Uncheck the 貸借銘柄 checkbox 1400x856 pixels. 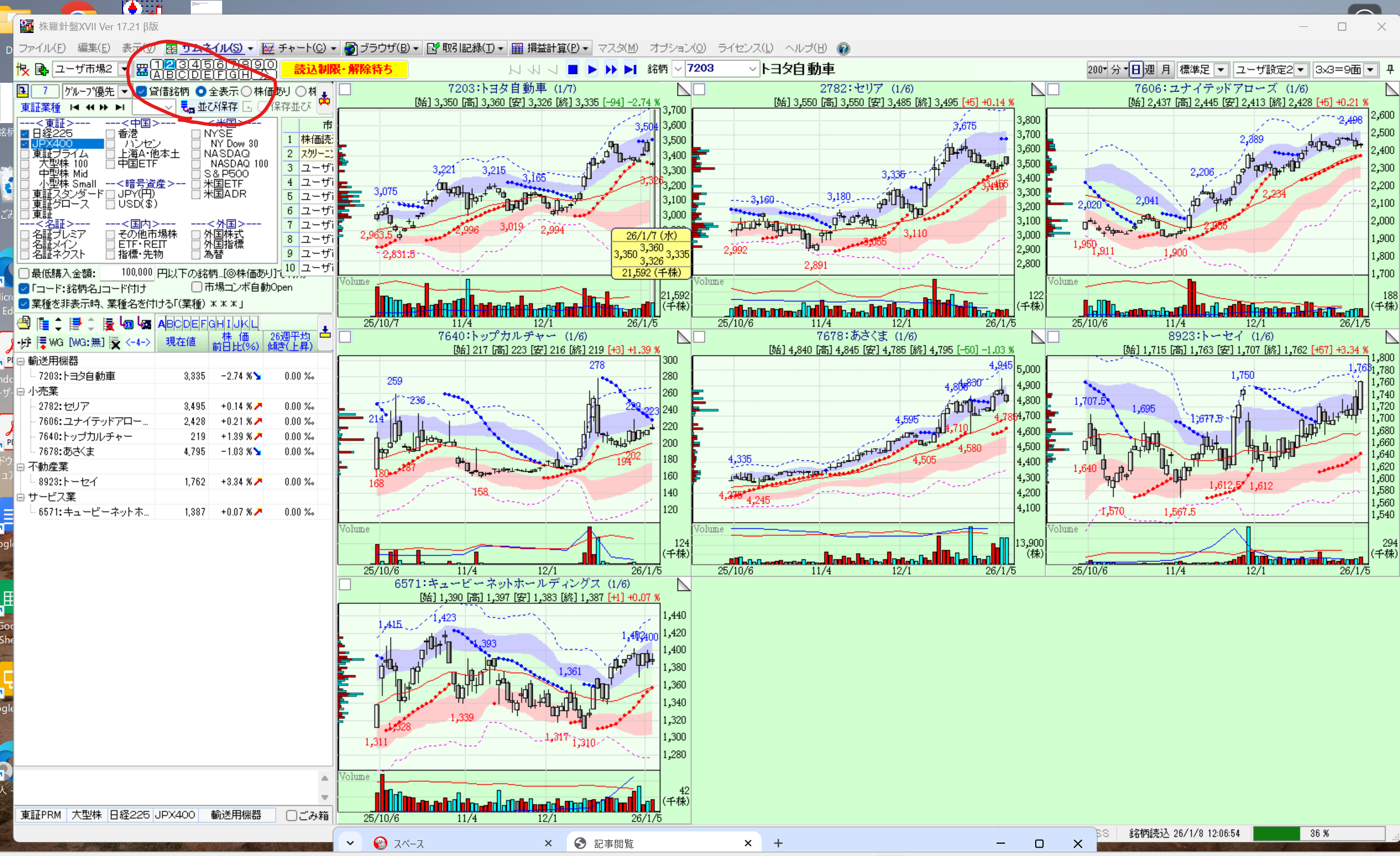pyautogui.click(x=142, y=91)
